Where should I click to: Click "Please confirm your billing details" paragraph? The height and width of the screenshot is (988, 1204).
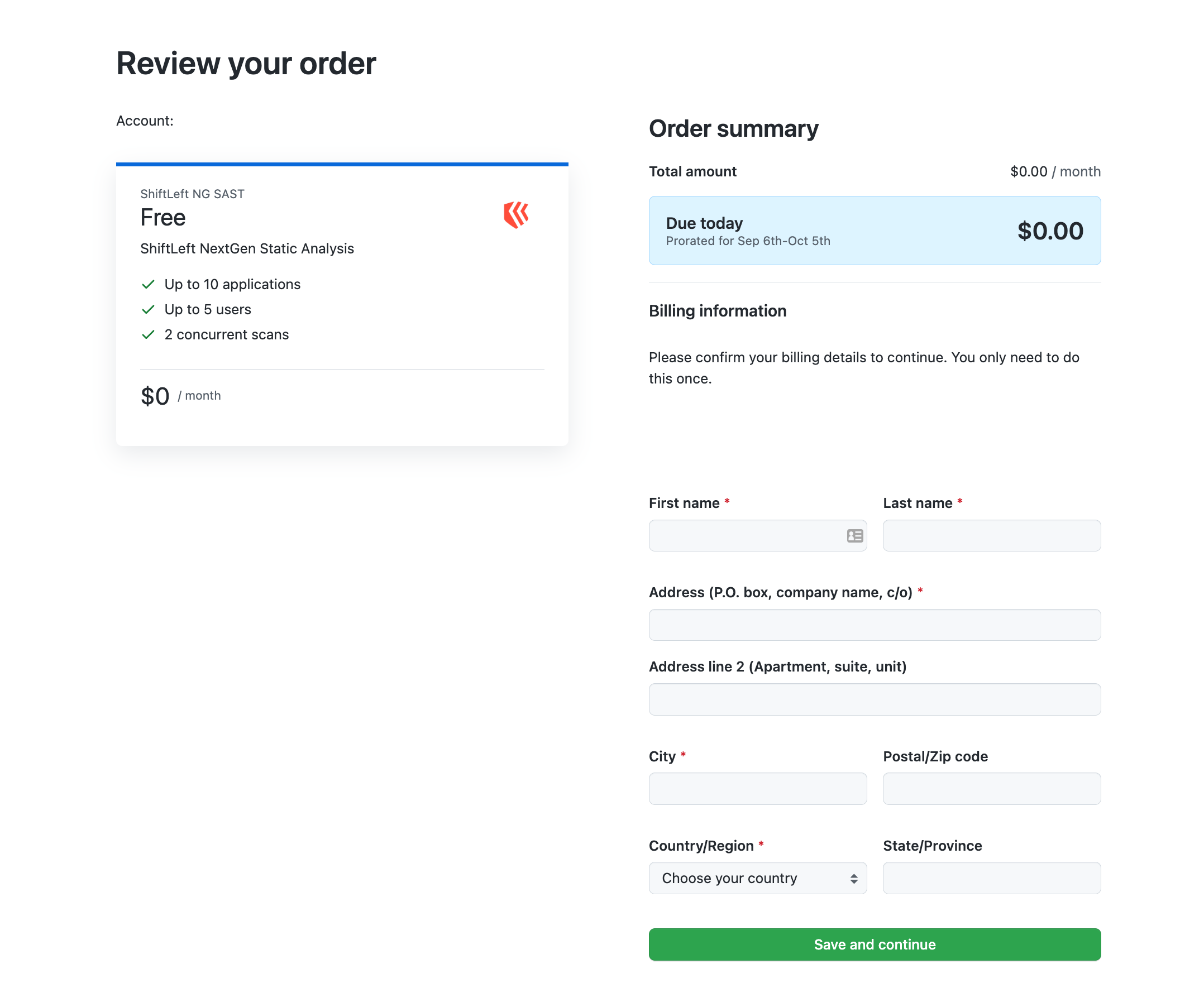[863, 368]
